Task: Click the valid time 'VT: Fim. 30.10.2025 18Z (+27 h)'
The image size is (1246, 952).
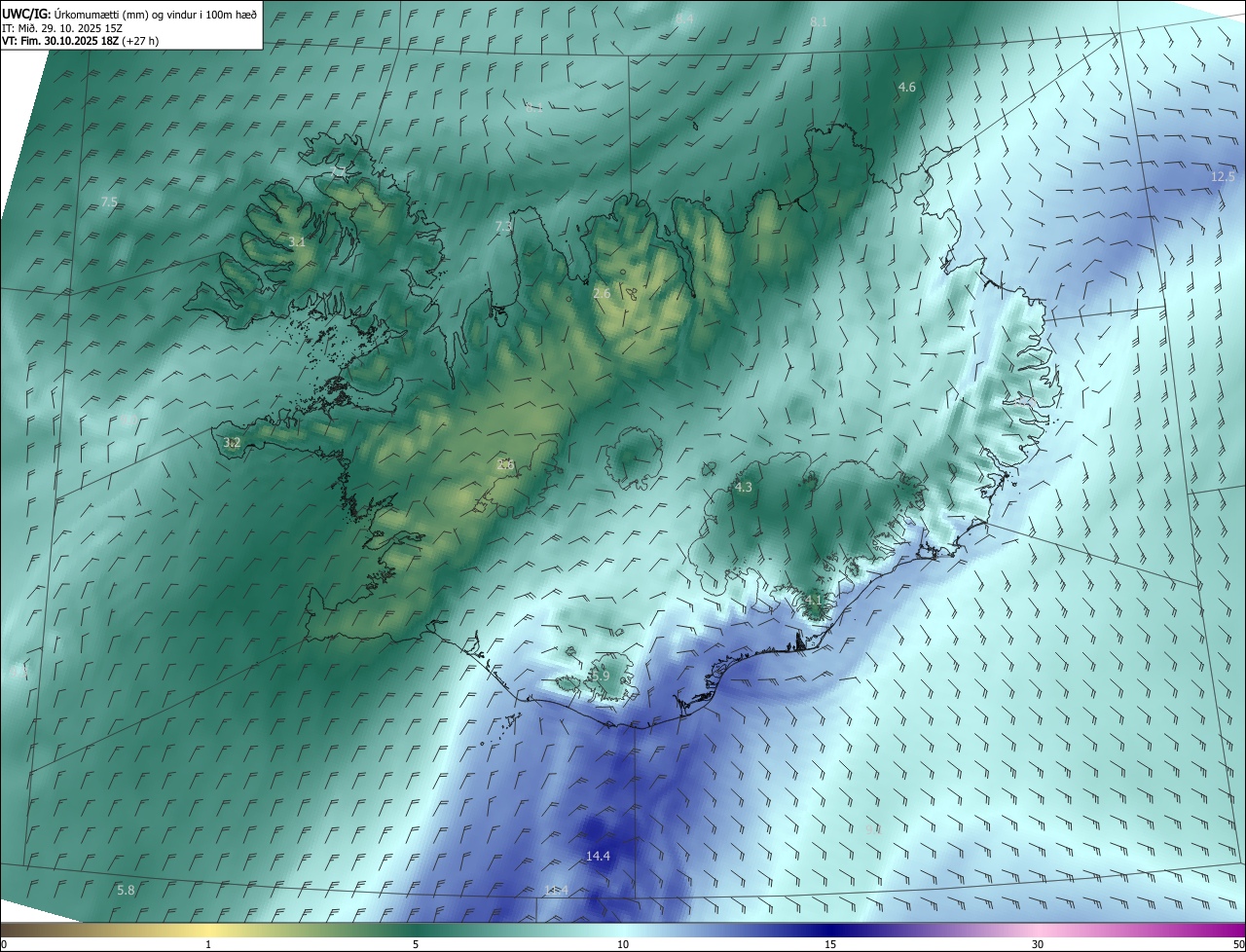Action: tap(80, 41)
